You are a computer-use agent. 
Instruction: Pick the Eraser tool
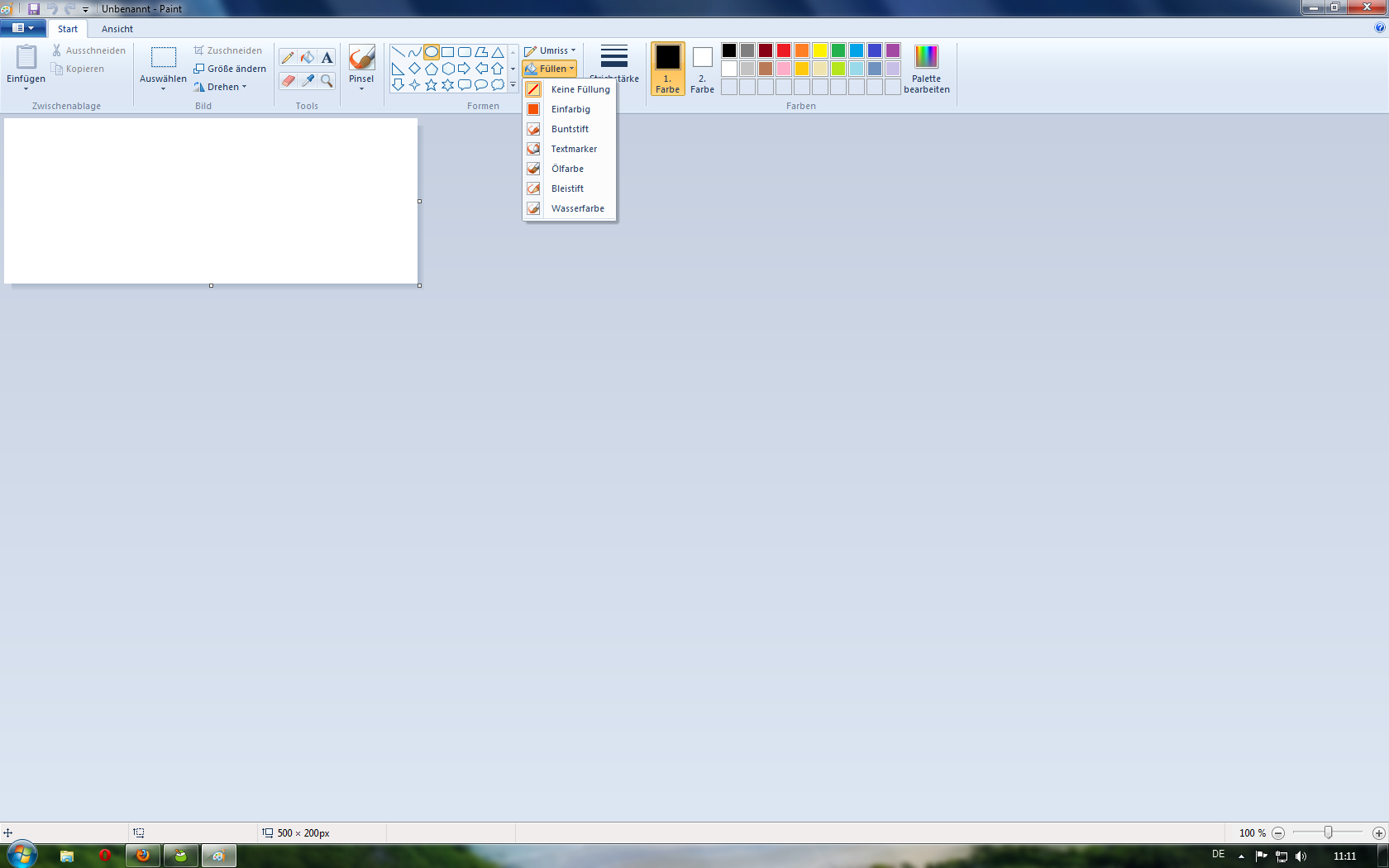point(288,80)
